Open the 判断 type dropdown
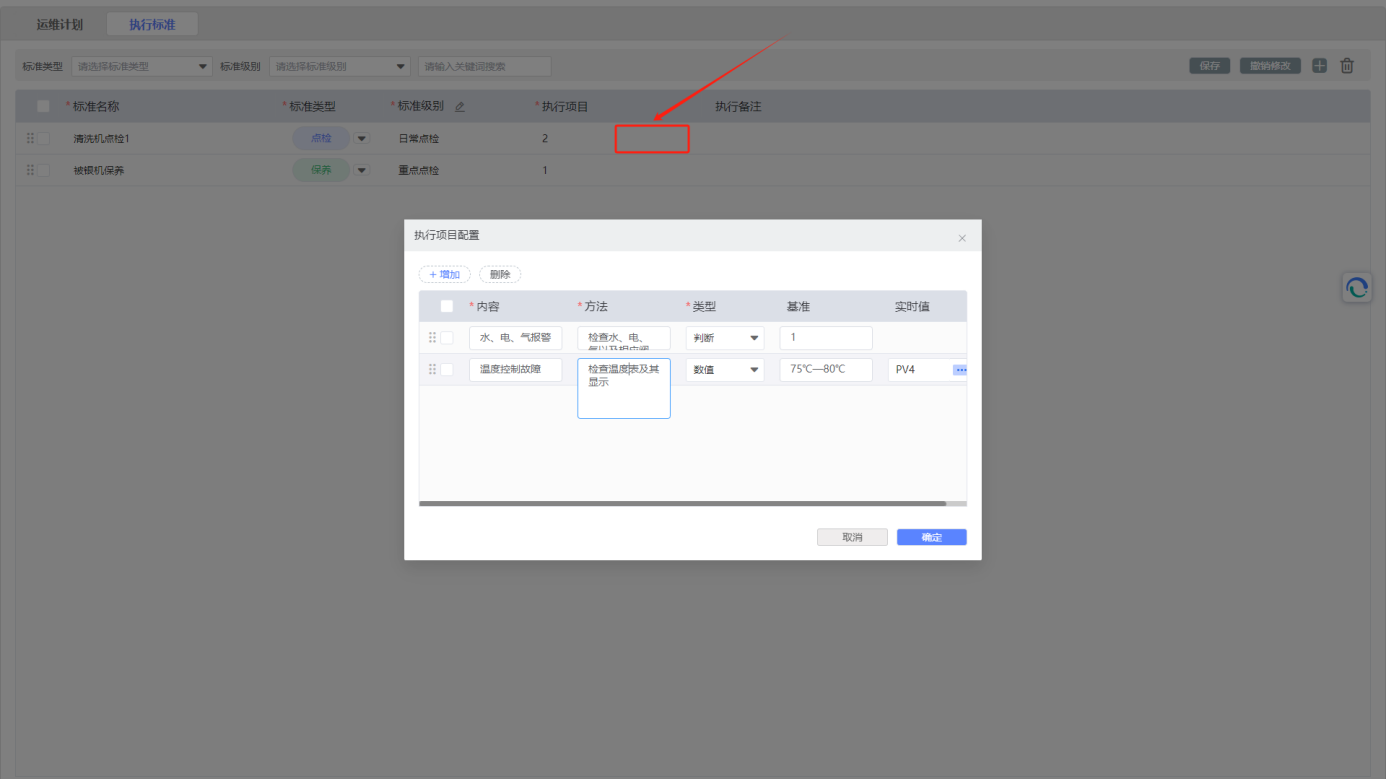1386x779 pixels. pos(724,338)
